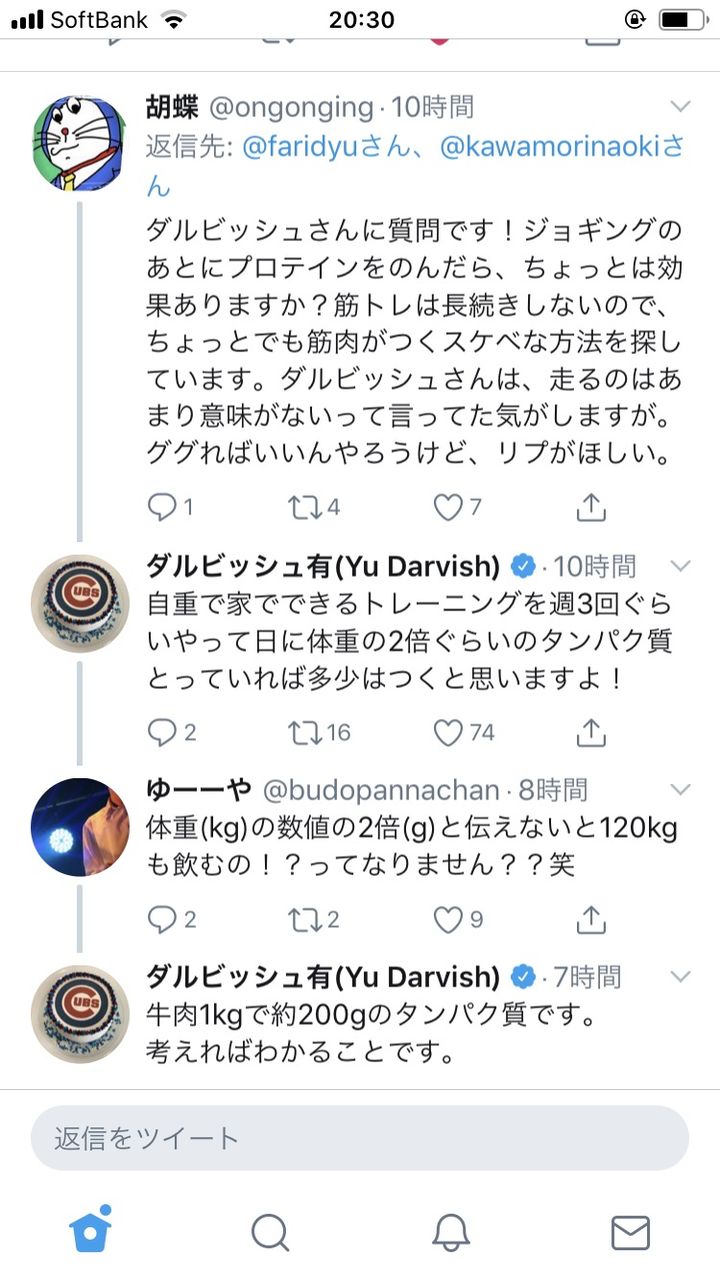Screen dimensions: 720x1280
Task: Open Direct Messages envelope tab
Action: pos(630,1232)
